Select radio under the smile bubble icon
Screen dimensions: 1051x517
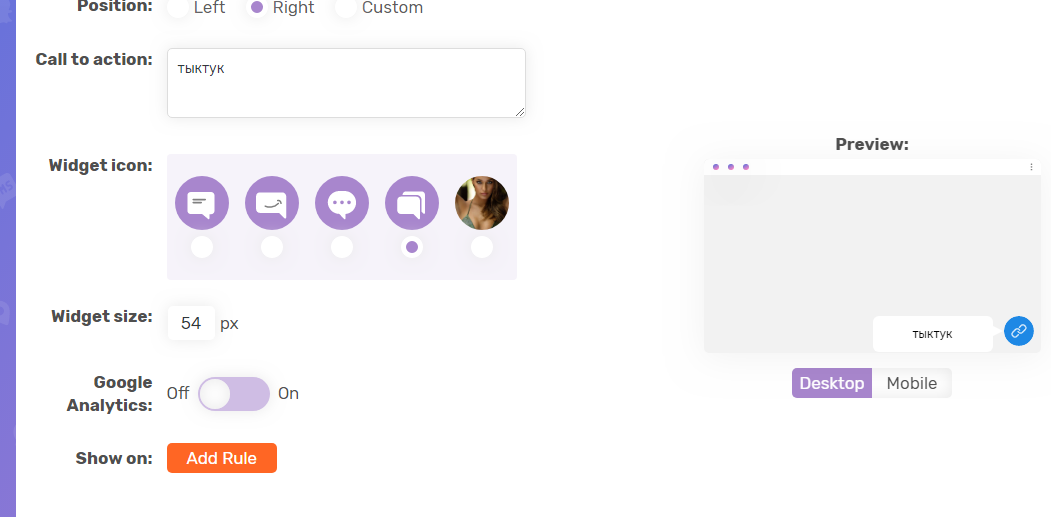(x=272, y=247)
